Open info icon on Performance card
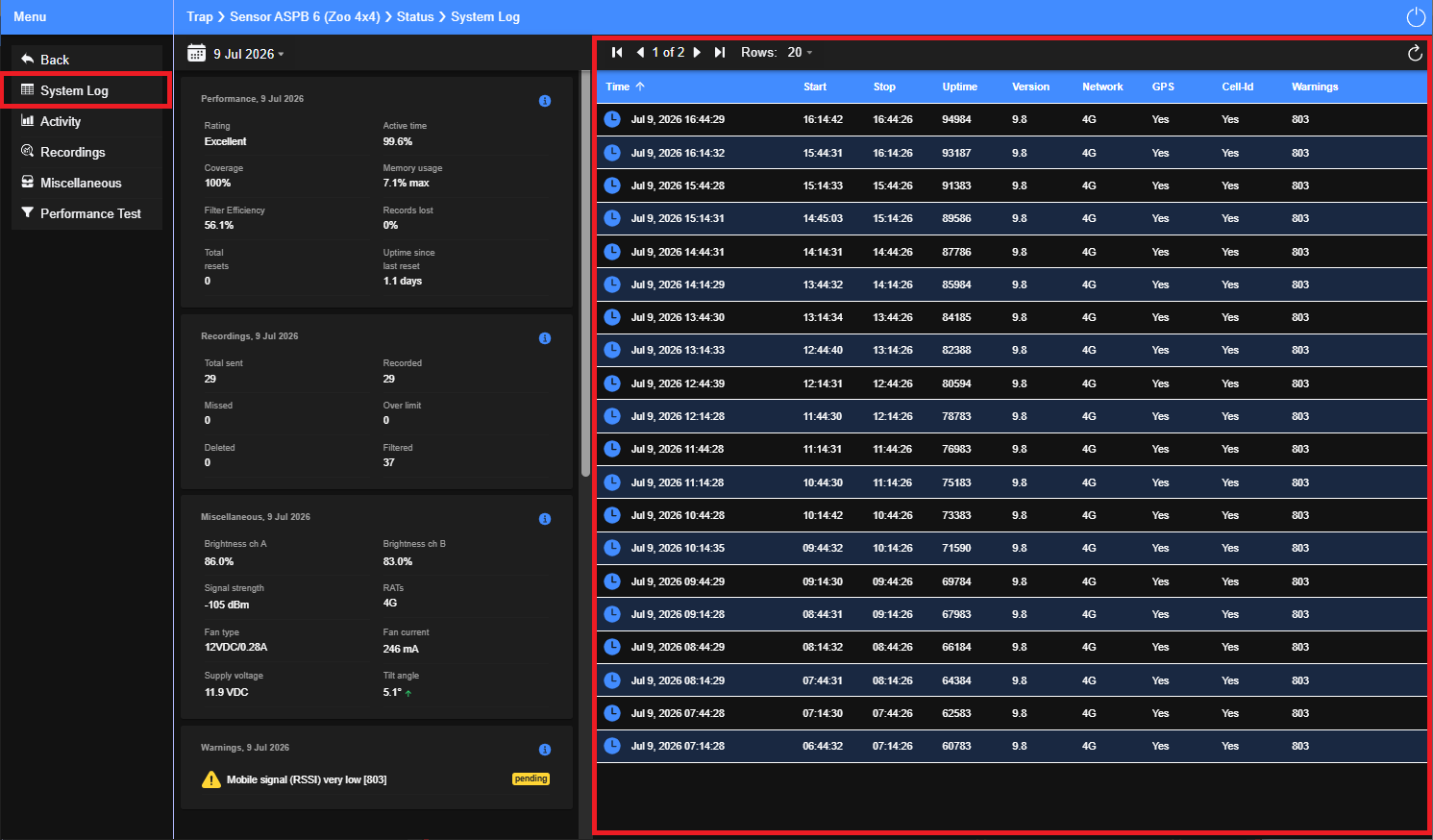Image resolution: width=1433 pixels, height=840 pixels. tap(545, 101)
